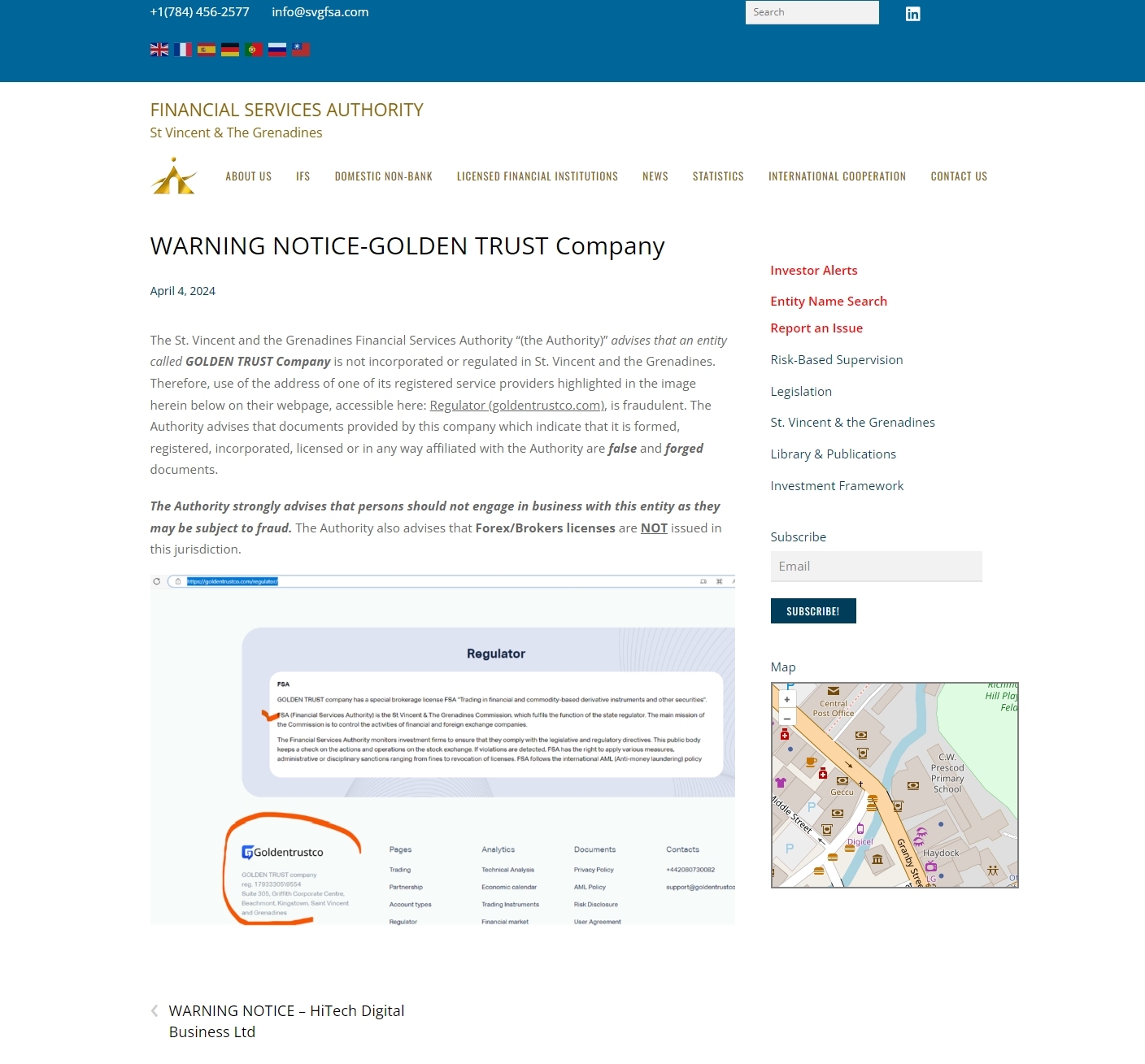Select the Russian flag language
Screen dimensions: 1145x1064
click(x=277, y=50)
